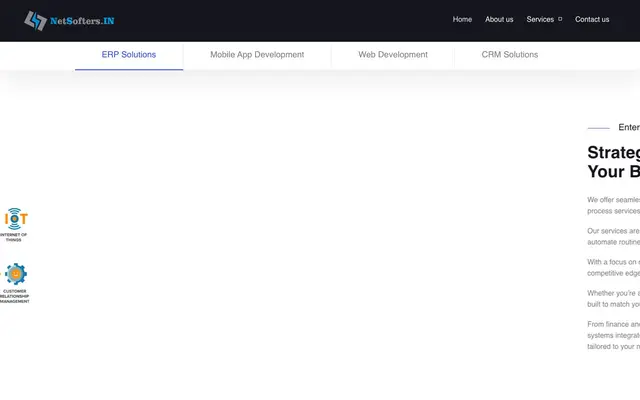Screen dimensions: 640x400
Task: Switch to Mobile App Development tab
Action: click(x=257, y=55)
